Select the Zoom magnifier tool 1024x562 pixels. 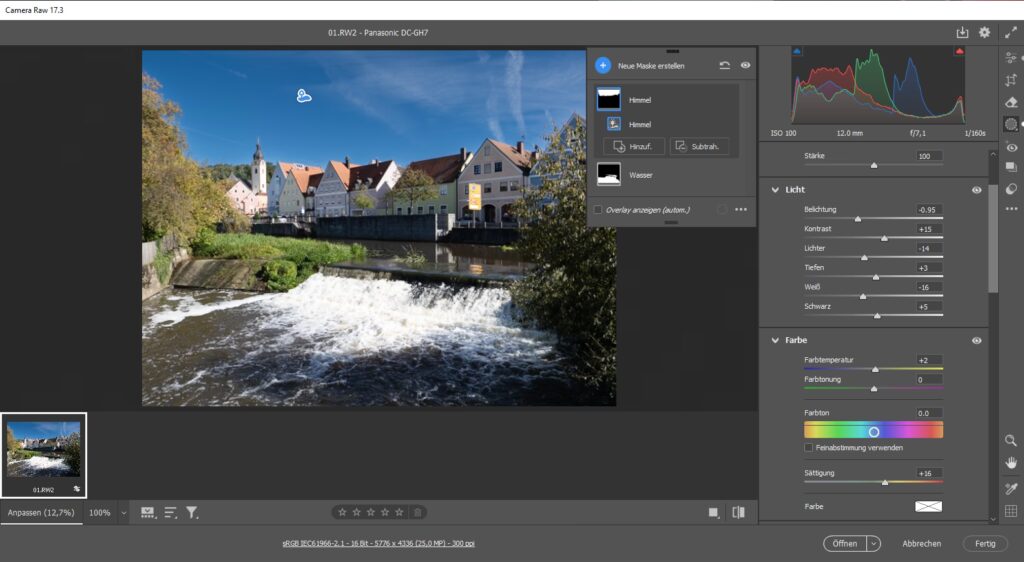pyautogui.click(x=1011, y=440)
